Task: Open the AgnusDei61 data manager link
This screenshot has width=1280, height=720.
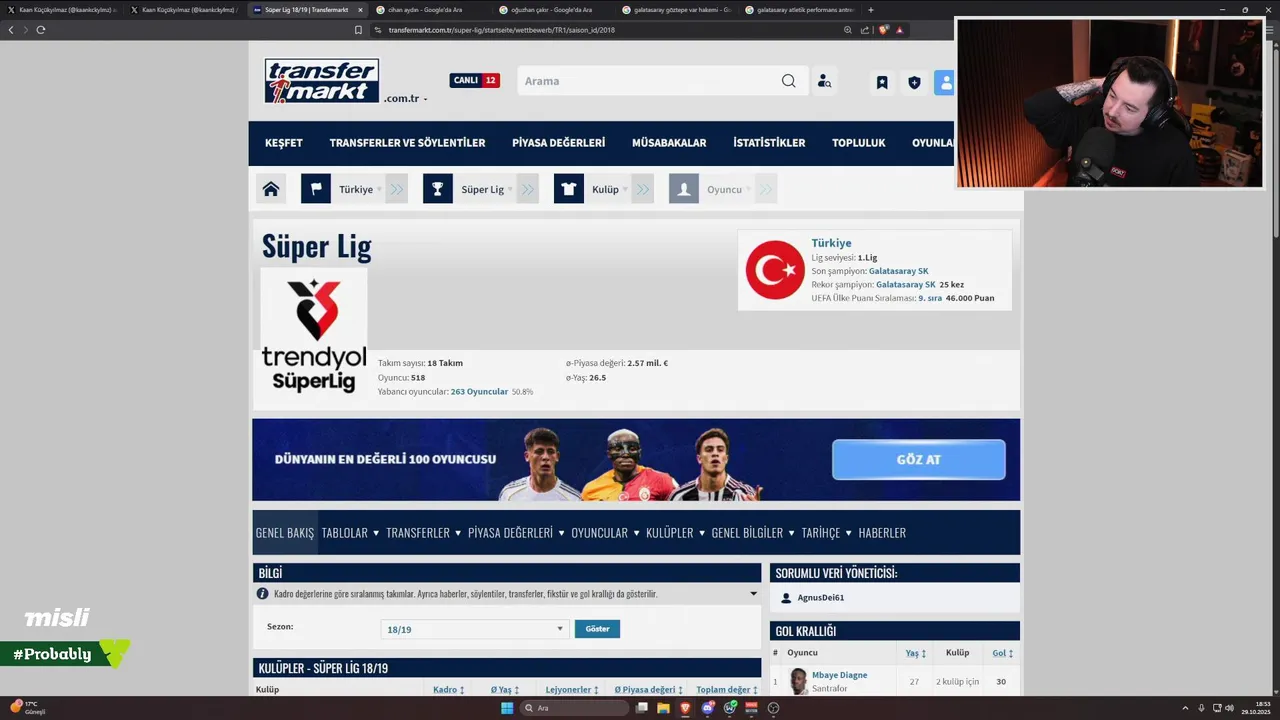Action: coord(820,598)
